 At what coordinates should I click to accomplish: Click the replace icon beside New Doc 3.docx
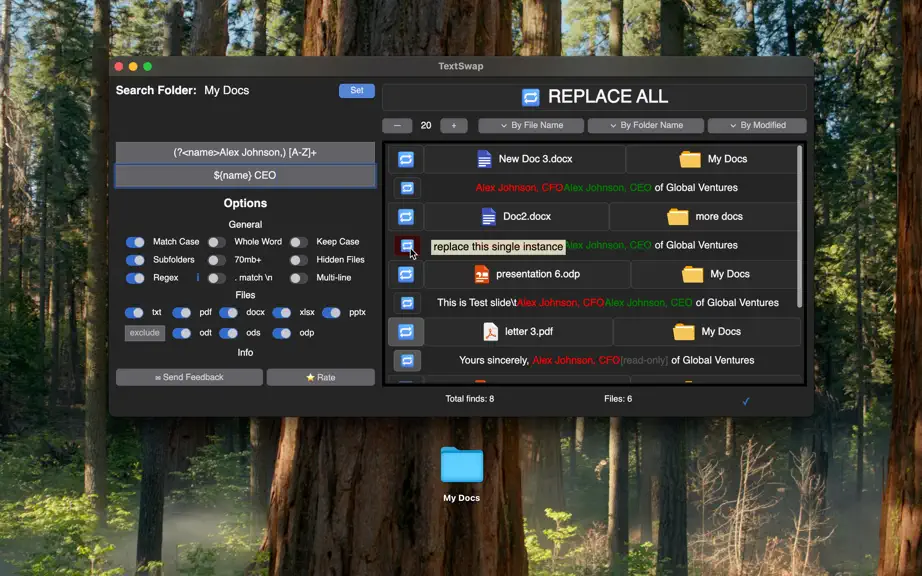(406, 159)
